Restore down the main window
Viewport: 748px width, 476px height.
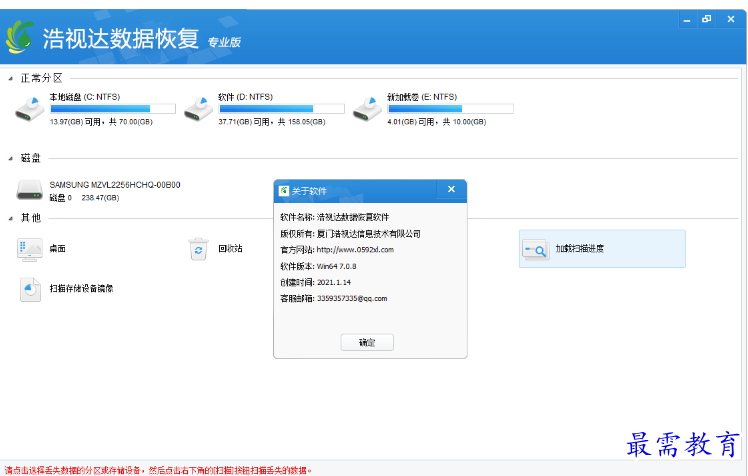point(706,19)
